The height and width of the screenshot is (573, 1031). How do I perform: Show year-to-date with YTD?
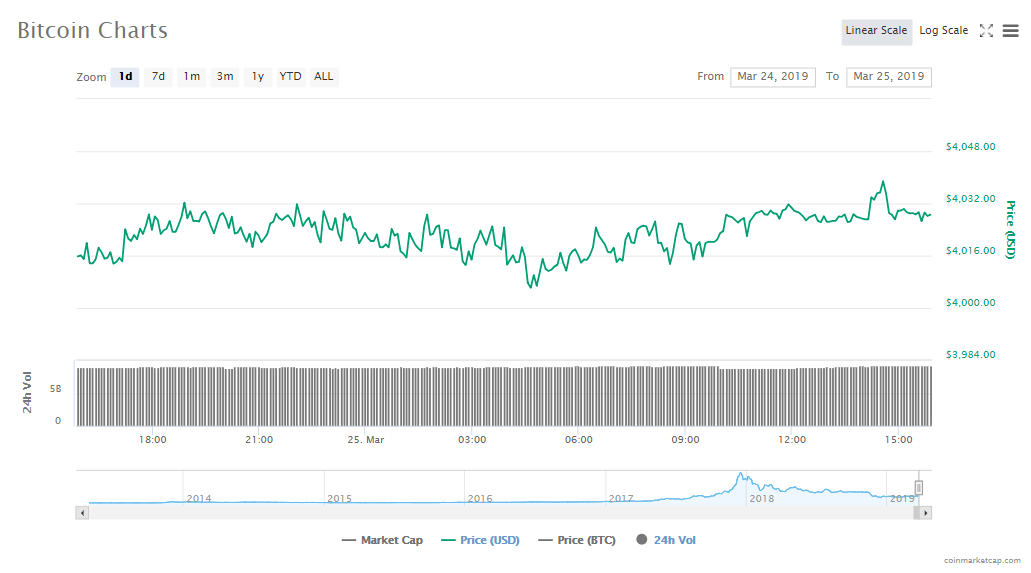click(x=290, y=77)
